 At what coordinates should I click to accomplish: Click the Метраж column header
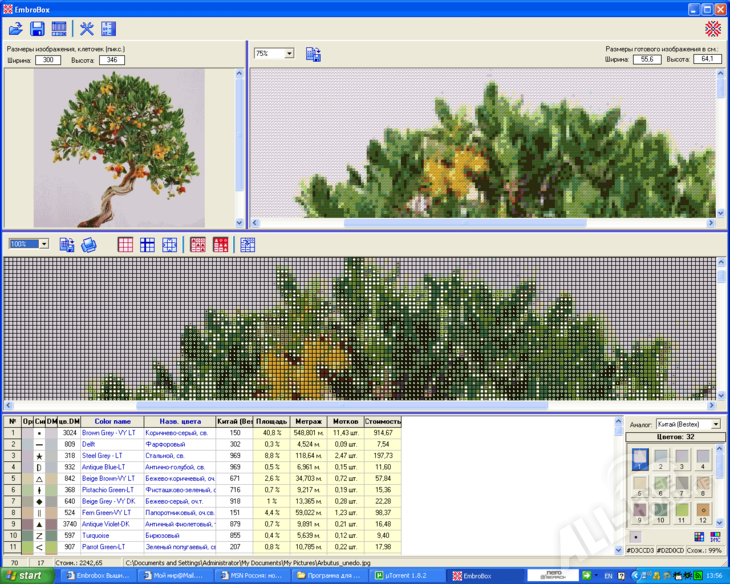coord(308,422)
